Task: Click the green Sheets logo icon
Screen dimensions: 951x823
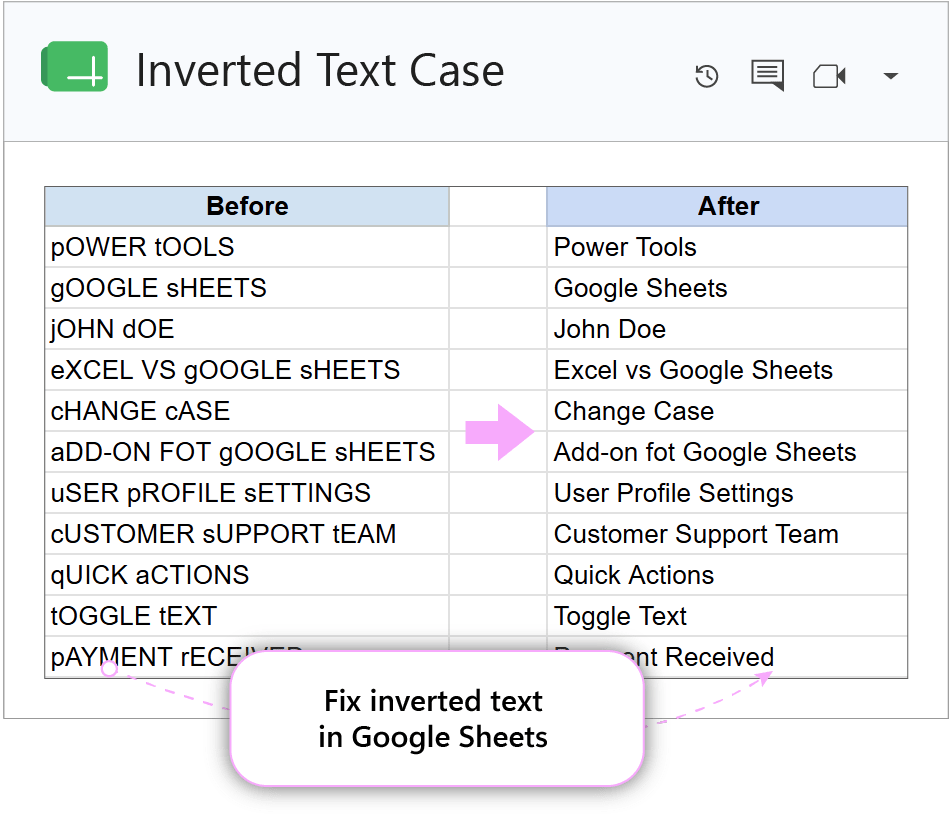Action: click(x=75, y=67)
